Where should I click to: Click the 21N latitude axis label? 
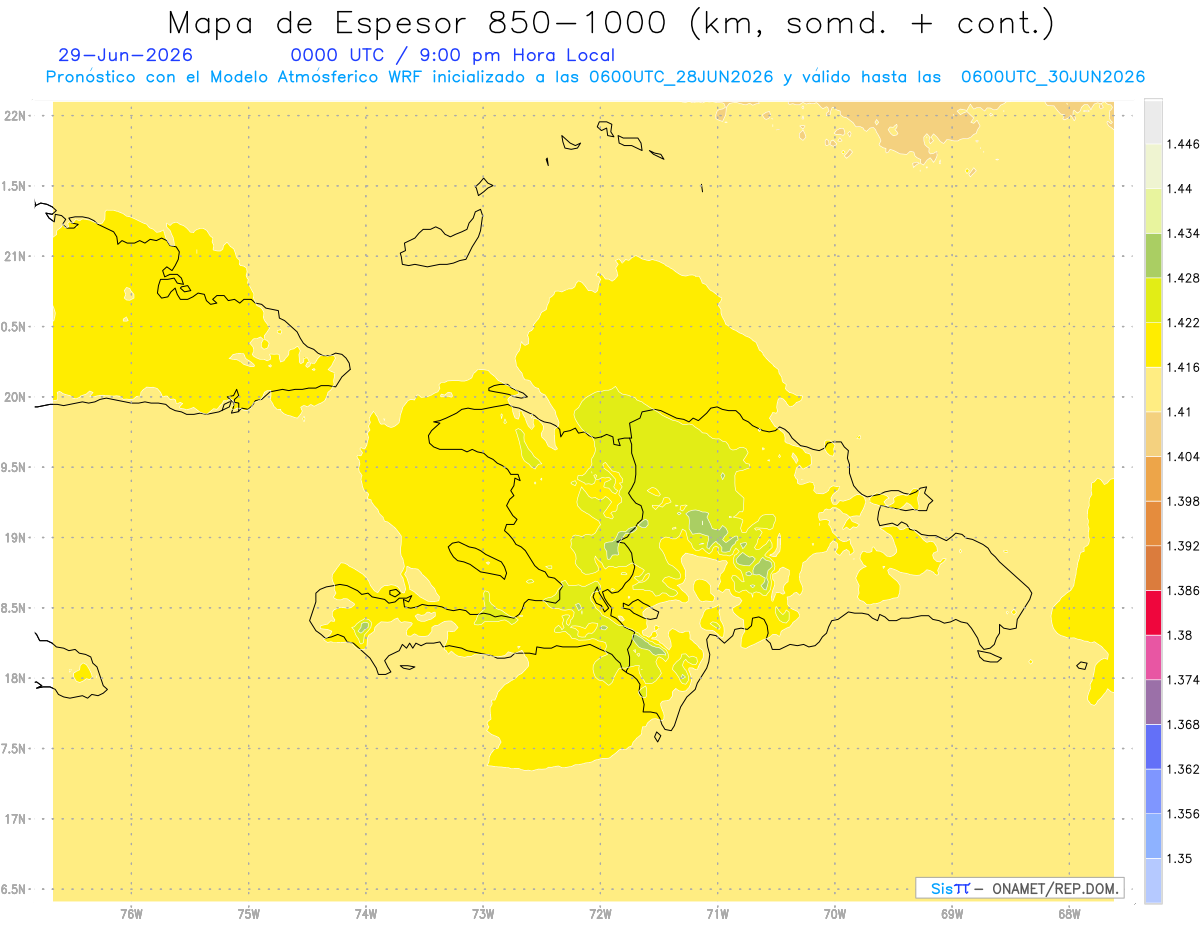click(x=14, y=256)
